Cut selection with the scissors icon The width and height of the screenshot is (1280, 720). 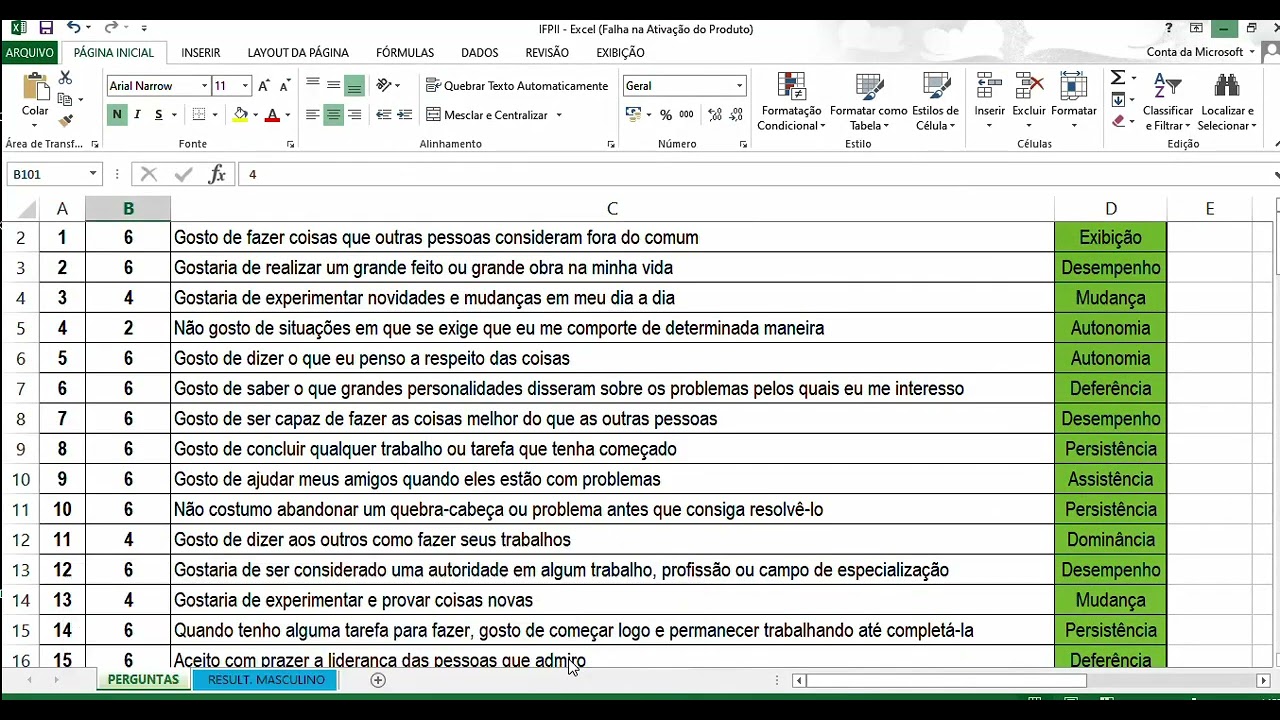66,78
